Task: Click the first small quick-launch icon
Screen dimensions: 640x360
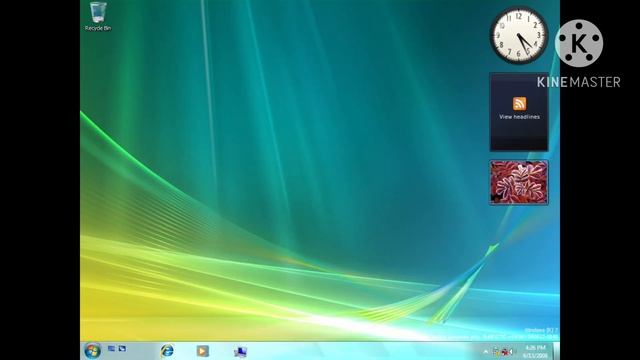Action: click(111, 349)
